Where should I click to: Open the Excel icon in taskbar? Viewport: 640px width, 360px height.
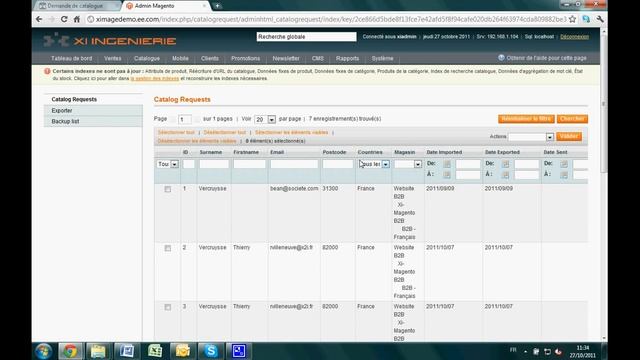(x=155, y=351)
